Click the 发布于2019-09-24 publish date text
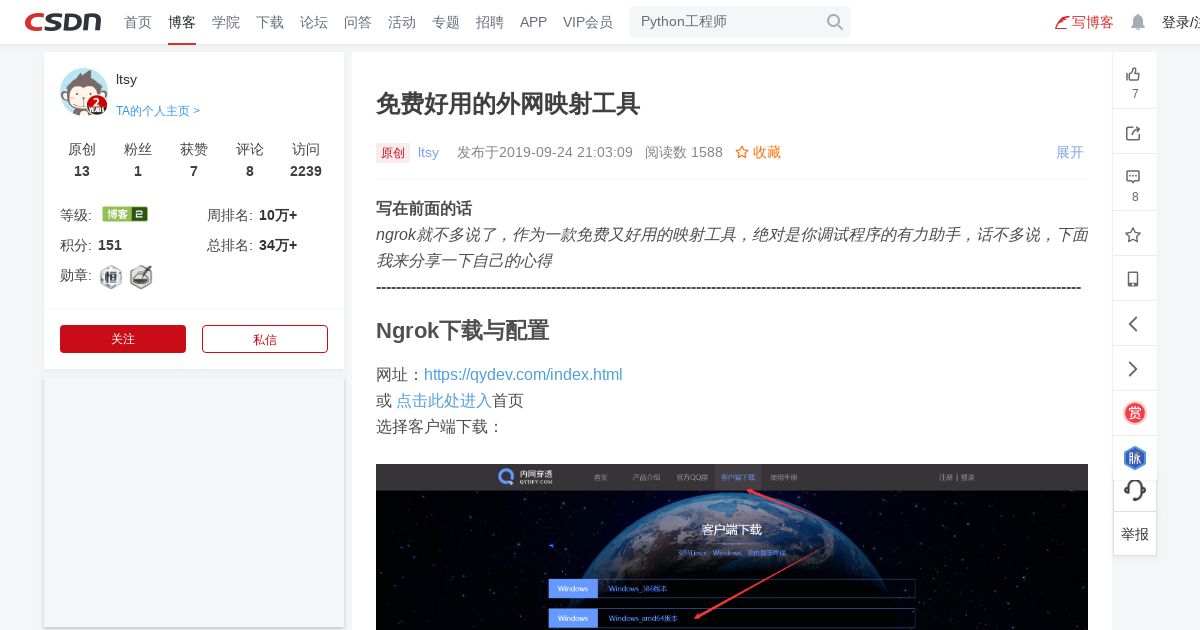 545,152
